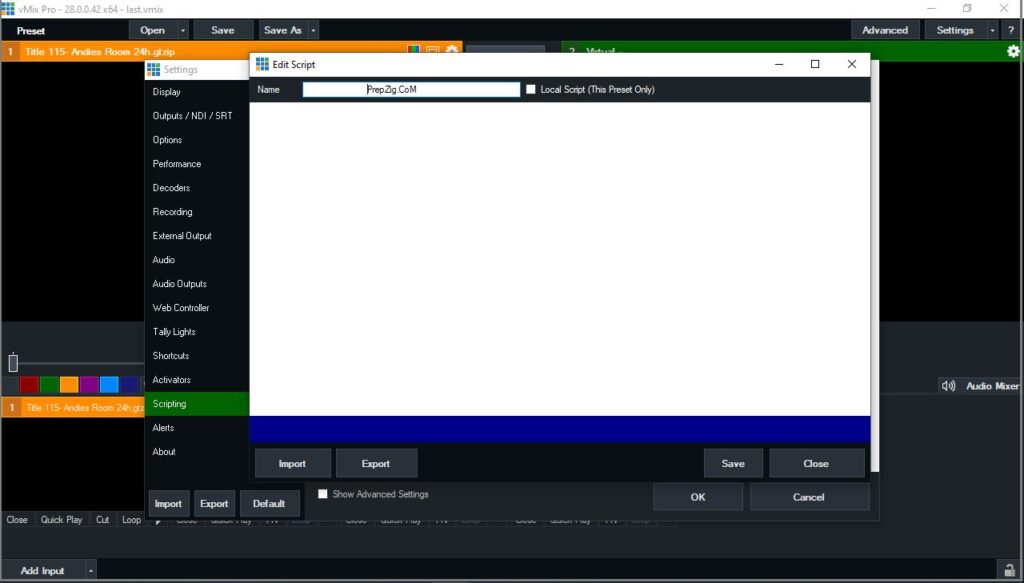This screenshot has height=583, width=1024.
Task: Open the Audio Mixer
Action: coord(980,386)
